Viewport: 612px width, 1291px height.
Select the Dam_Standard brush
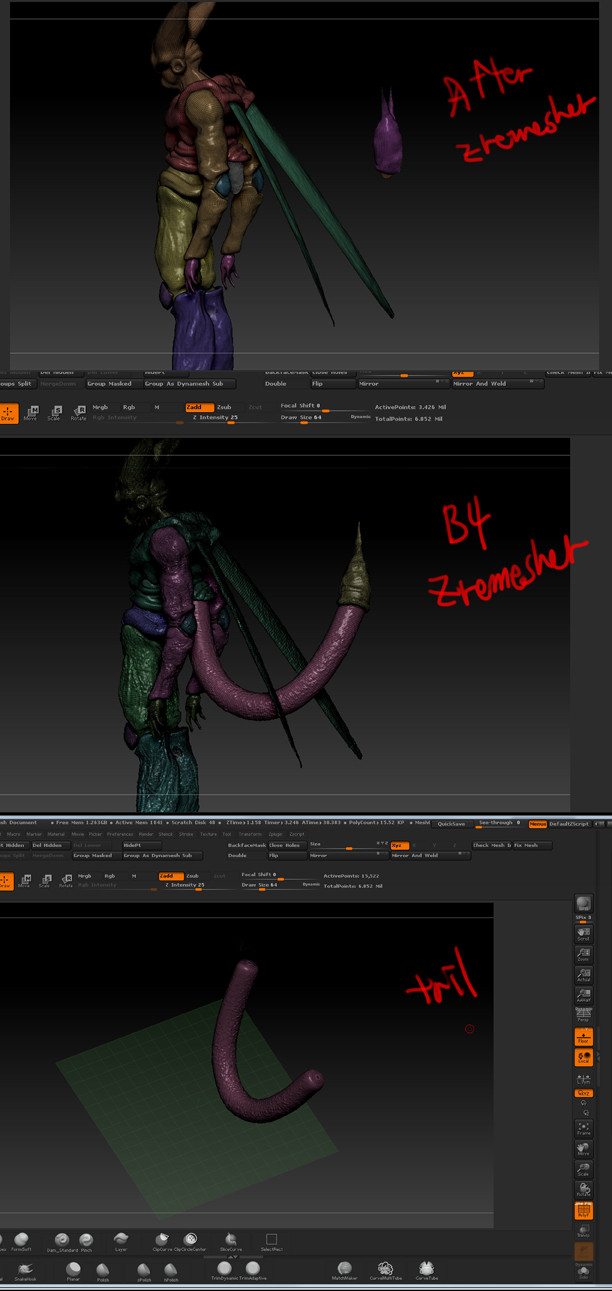(x=62, y=1241)
